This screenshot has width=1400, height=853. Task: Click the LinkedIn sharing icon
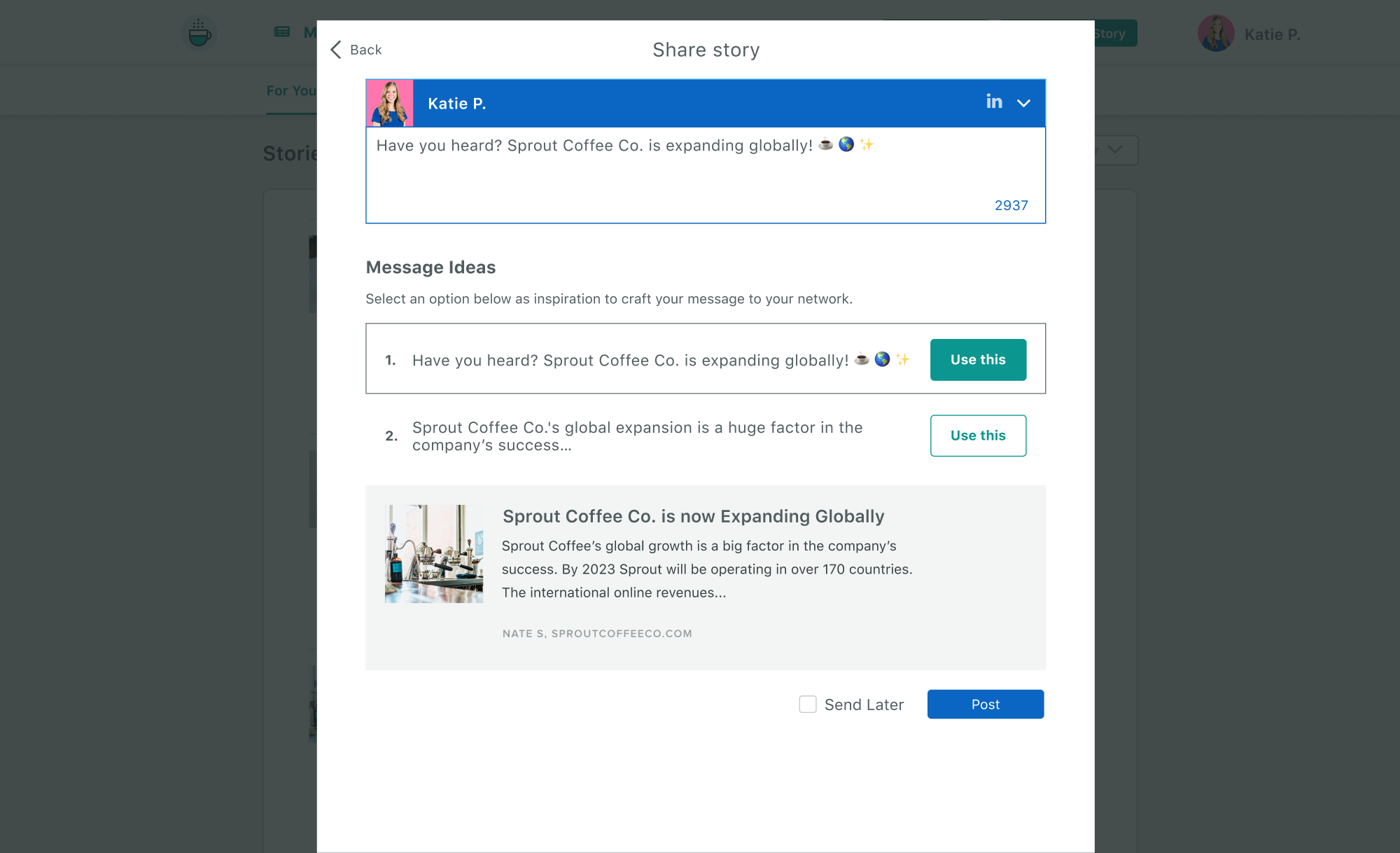pyautogui.click(x=994, y=101)
